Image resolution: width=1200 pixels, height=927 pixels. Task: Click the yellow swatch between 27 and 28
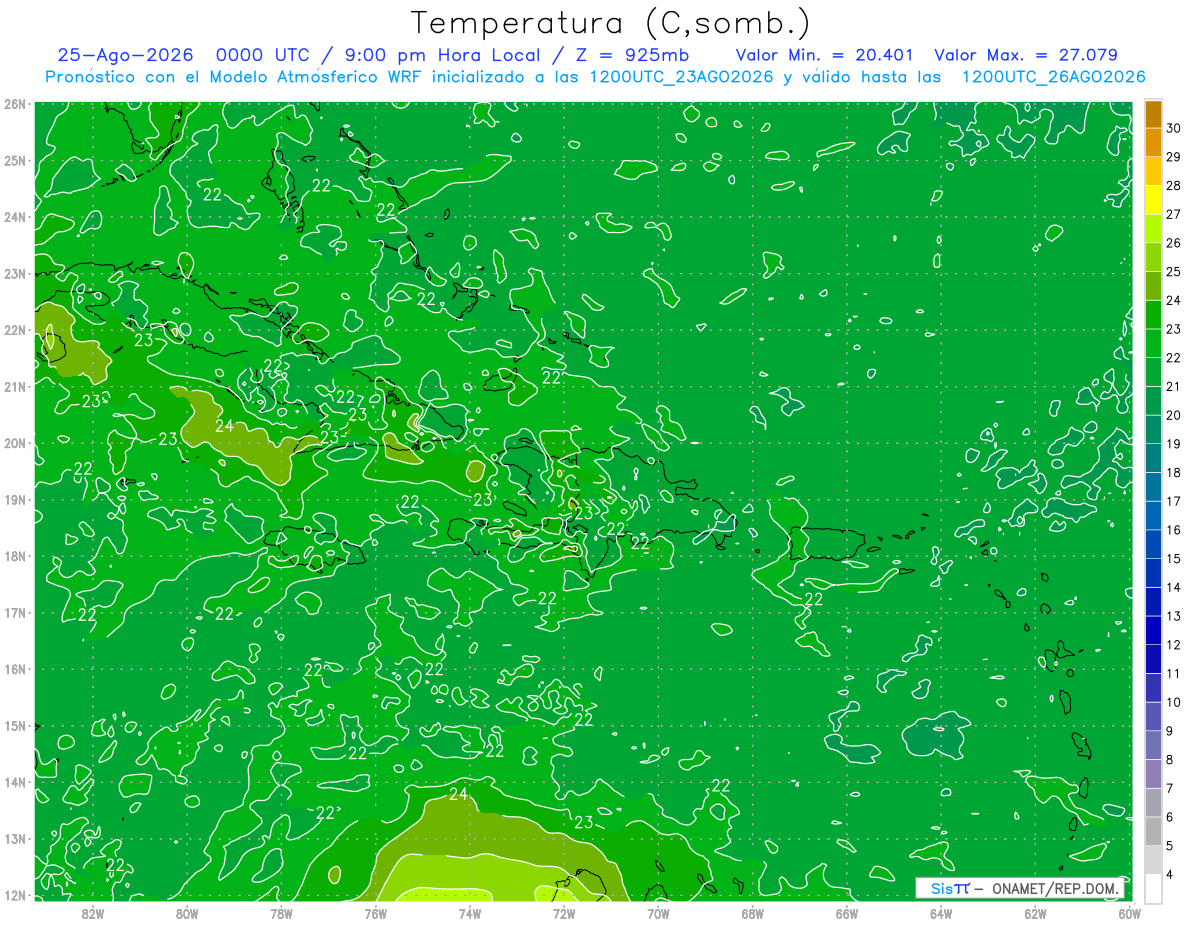[1153, 200]
